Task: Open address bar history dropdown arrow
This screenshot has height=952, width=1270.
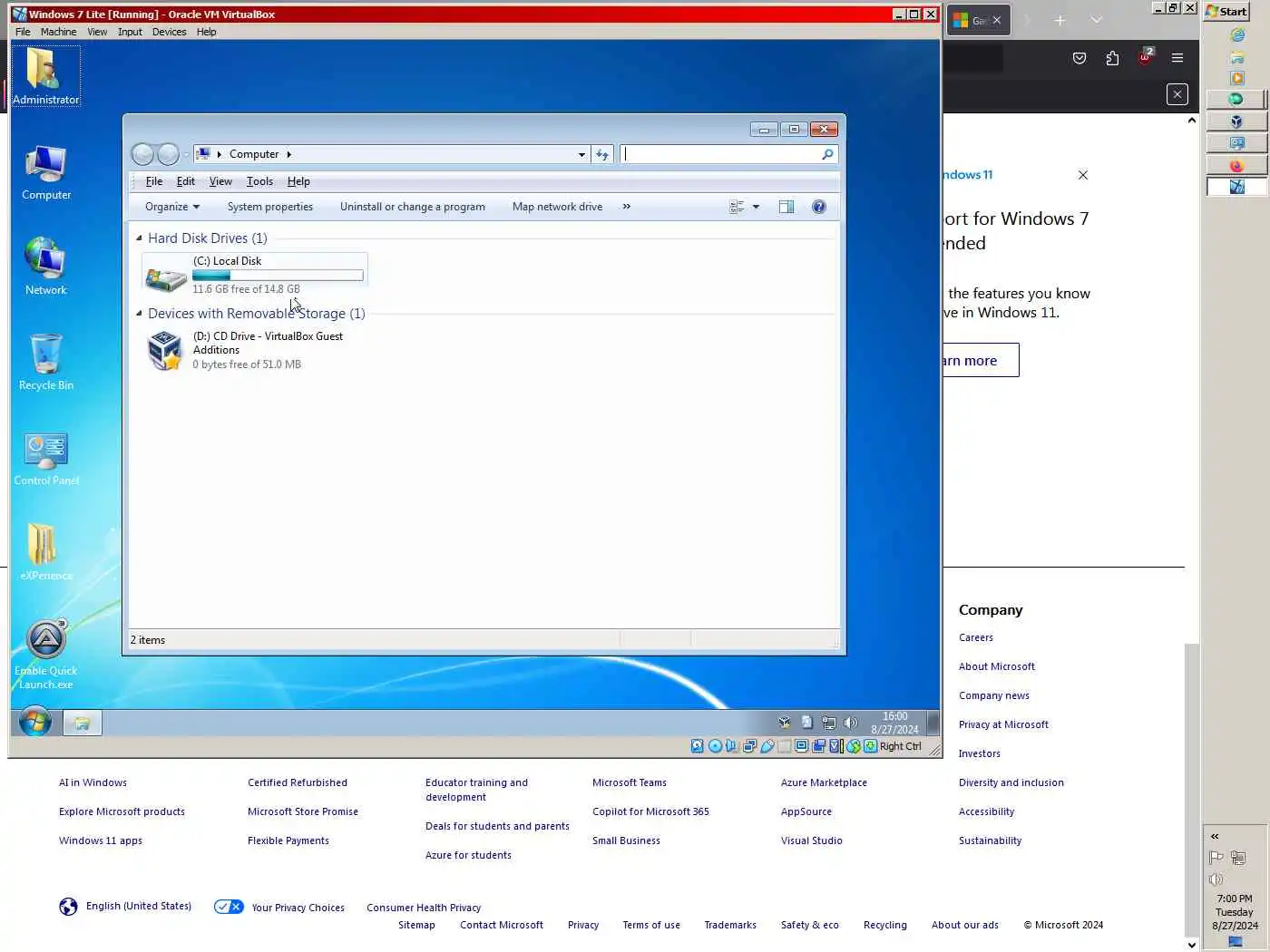Action: point(581,154)
